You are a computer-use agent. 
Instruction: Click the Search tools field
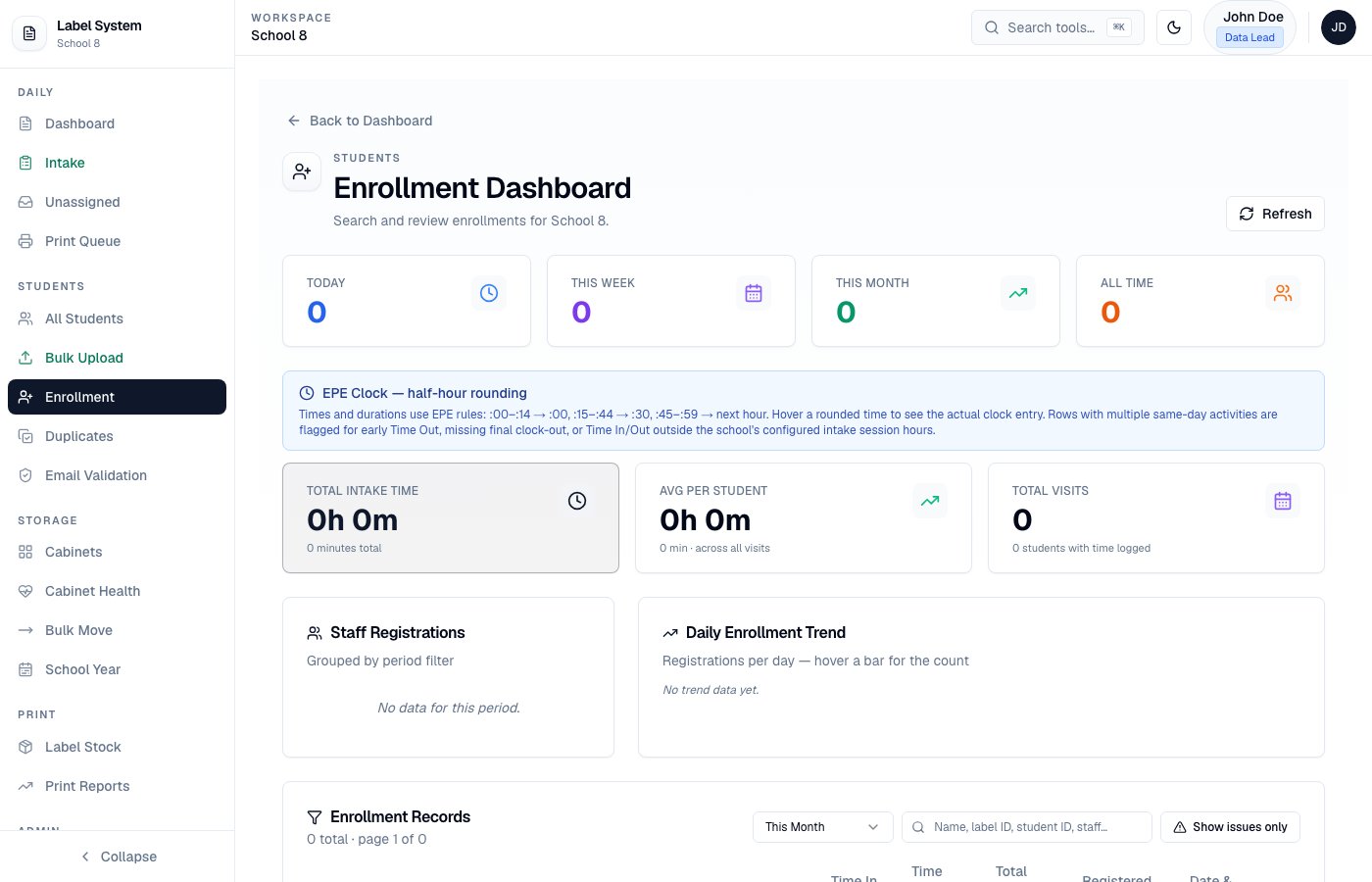[x=1057, y=27]
